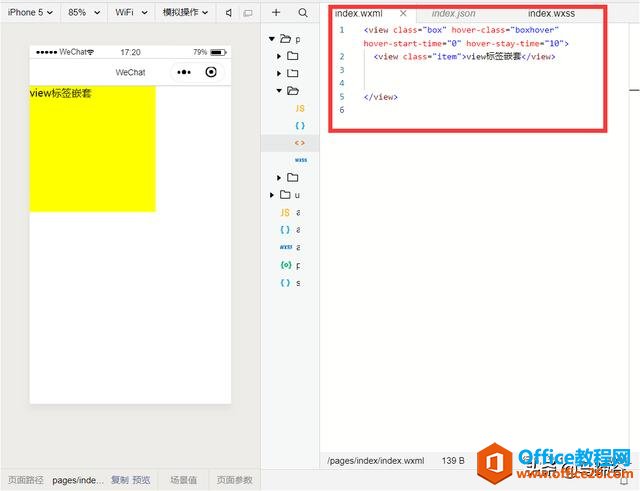Mute the simulator sound using the speaker icon
The height and width of the screenshot is (491, 640).
[x=229, y=13]
